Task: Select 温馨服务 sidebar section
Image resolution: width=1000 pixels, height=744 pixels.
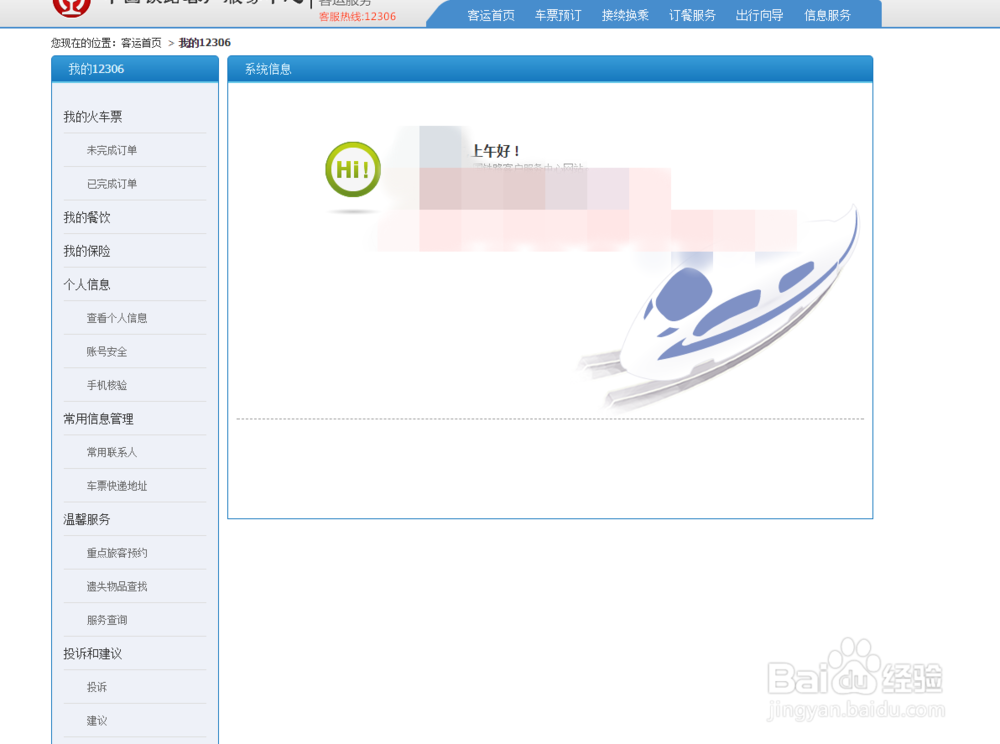Action: point(87,520)
